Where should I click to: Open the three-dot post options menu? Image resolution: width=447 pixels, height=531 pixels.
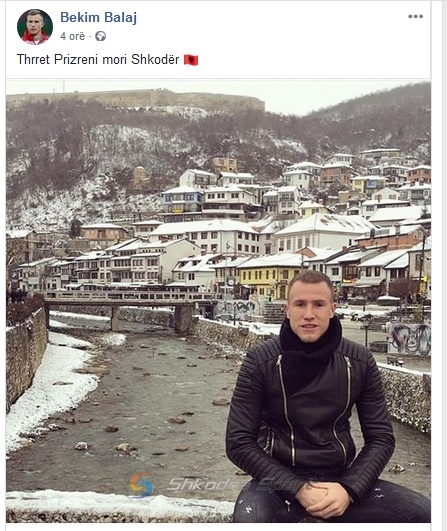pyautogui.click(x=416, y=16)
